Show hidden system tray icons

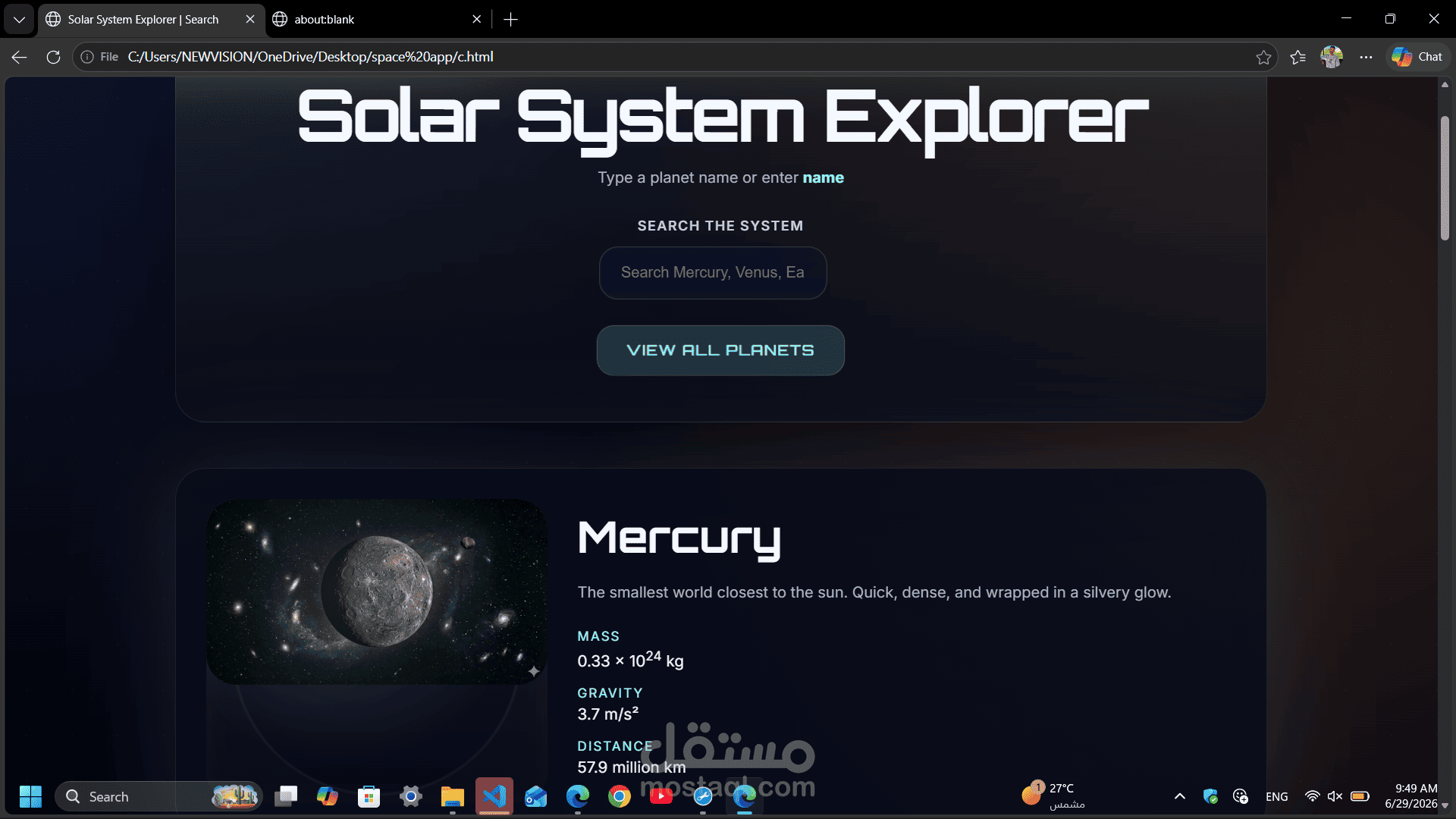coord(1180,796)
